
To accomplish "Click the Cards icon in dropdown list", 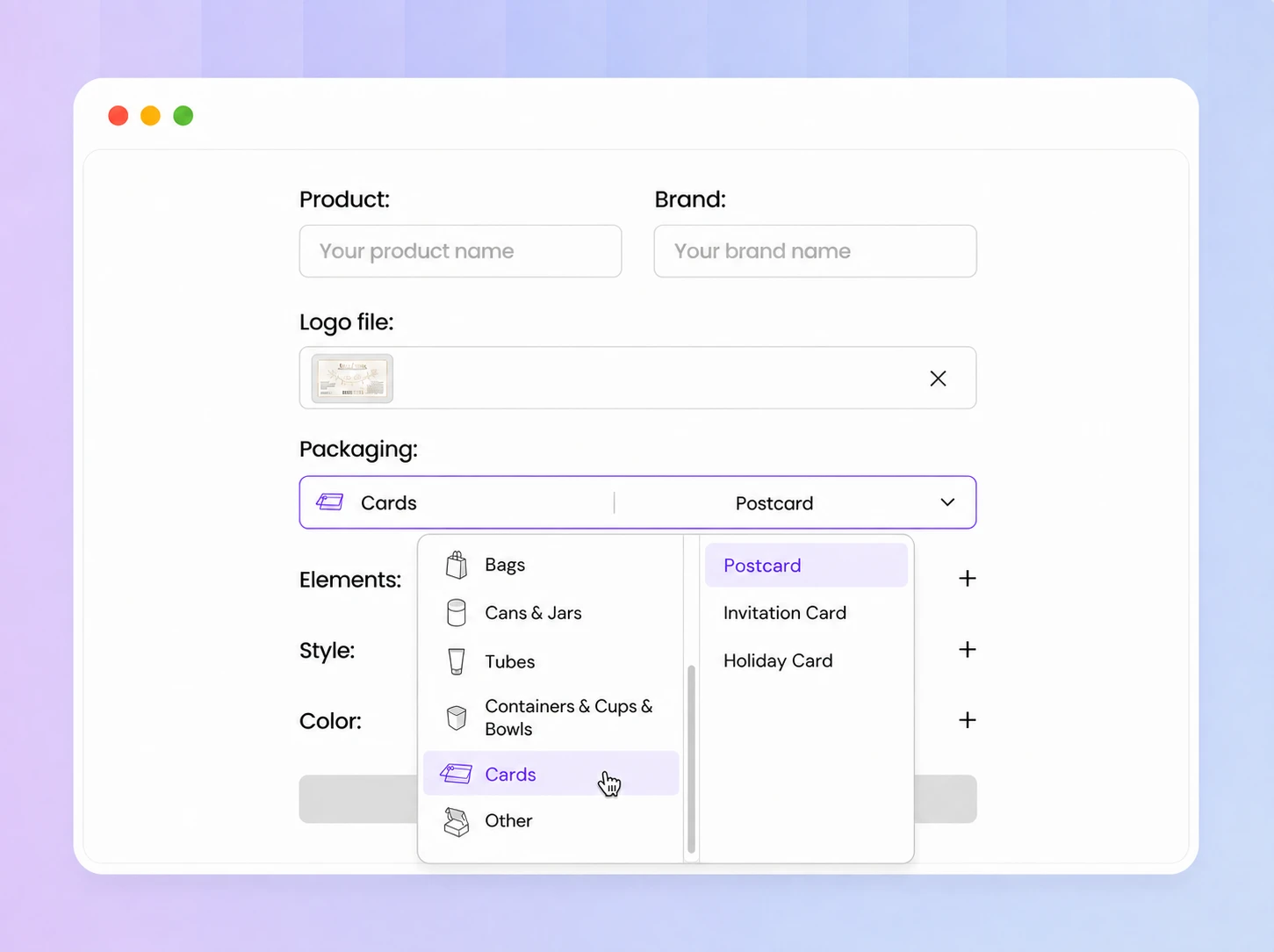I will pyautogui.click(x=457, y=774).
